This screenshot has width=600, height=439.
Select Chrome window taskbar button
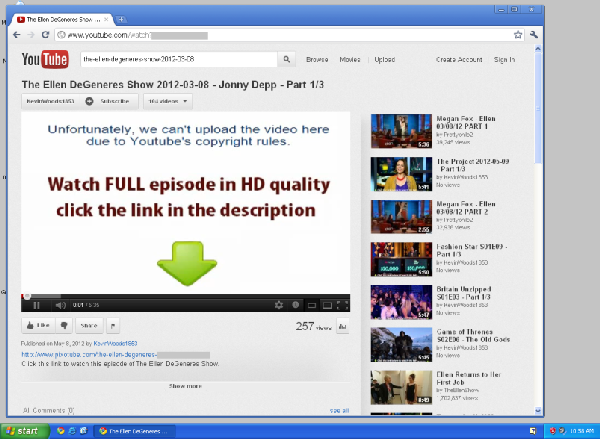(x=135, y=431)
